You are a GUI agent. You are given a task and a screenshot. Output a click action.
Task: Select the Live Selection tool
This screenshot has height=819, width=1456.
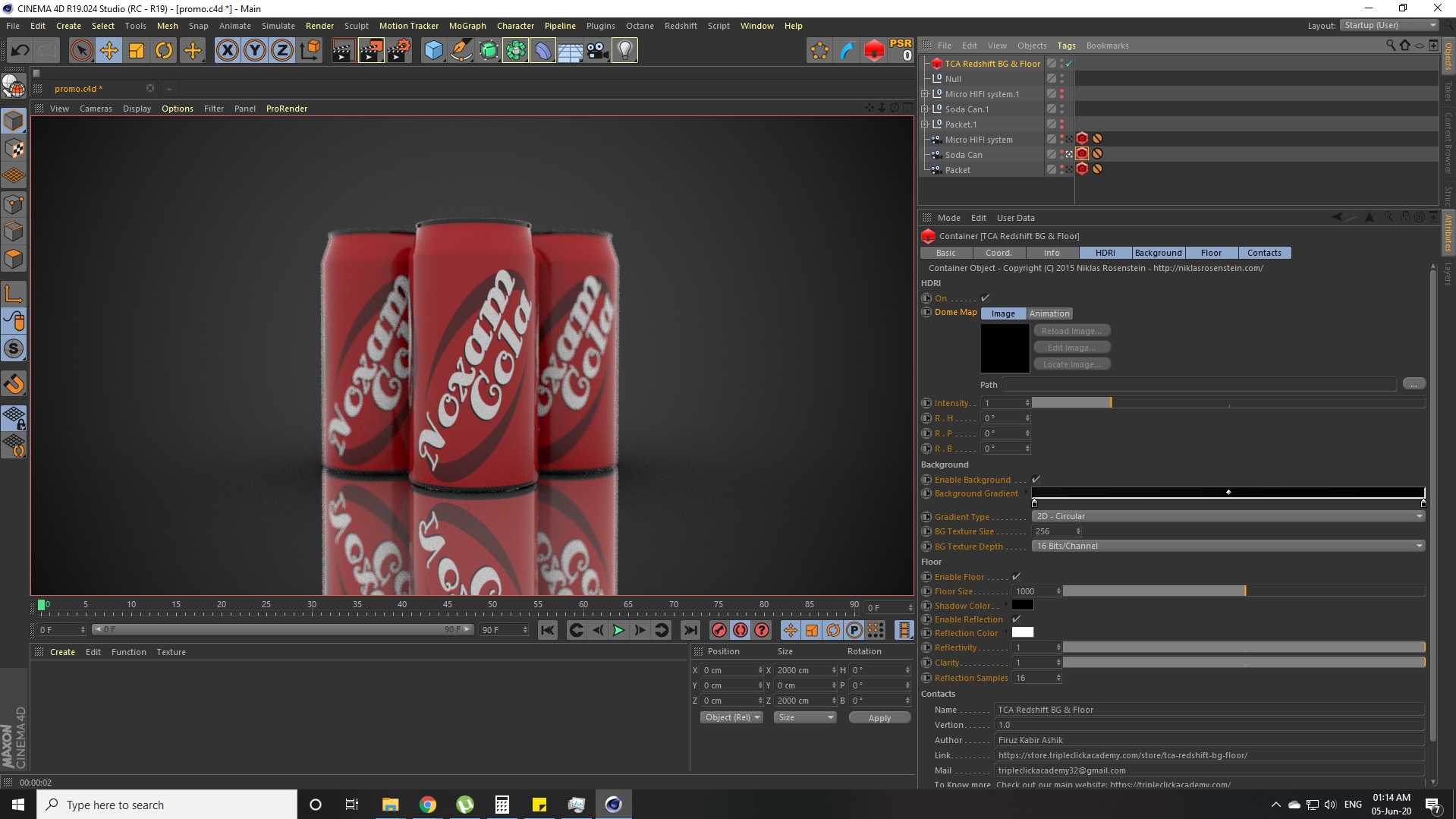pyautogui.click(x=80, y=50)
